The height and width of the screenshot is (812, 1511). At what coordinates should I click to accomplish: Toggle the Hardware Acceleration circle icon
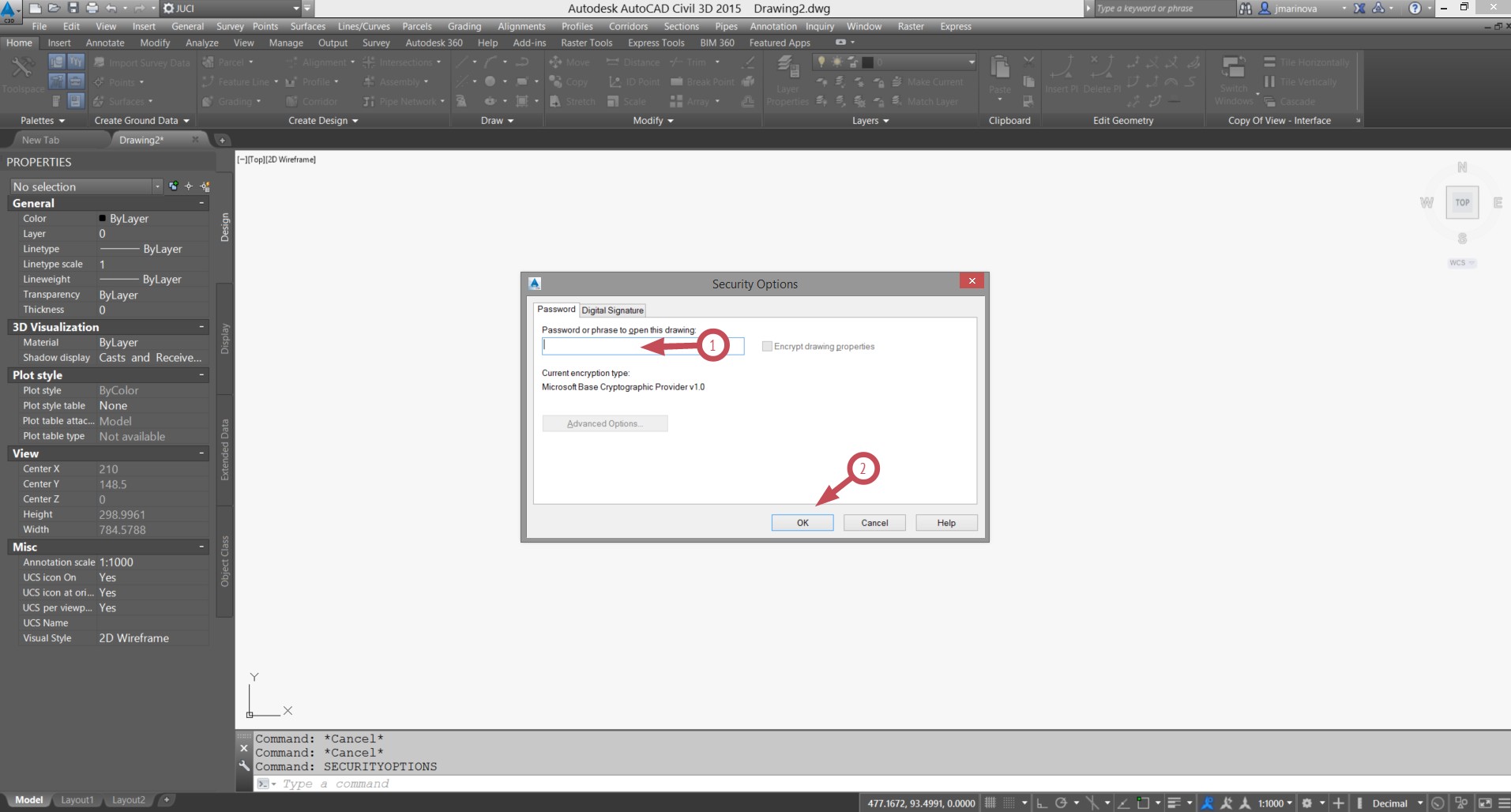[x=1438, y=803]
